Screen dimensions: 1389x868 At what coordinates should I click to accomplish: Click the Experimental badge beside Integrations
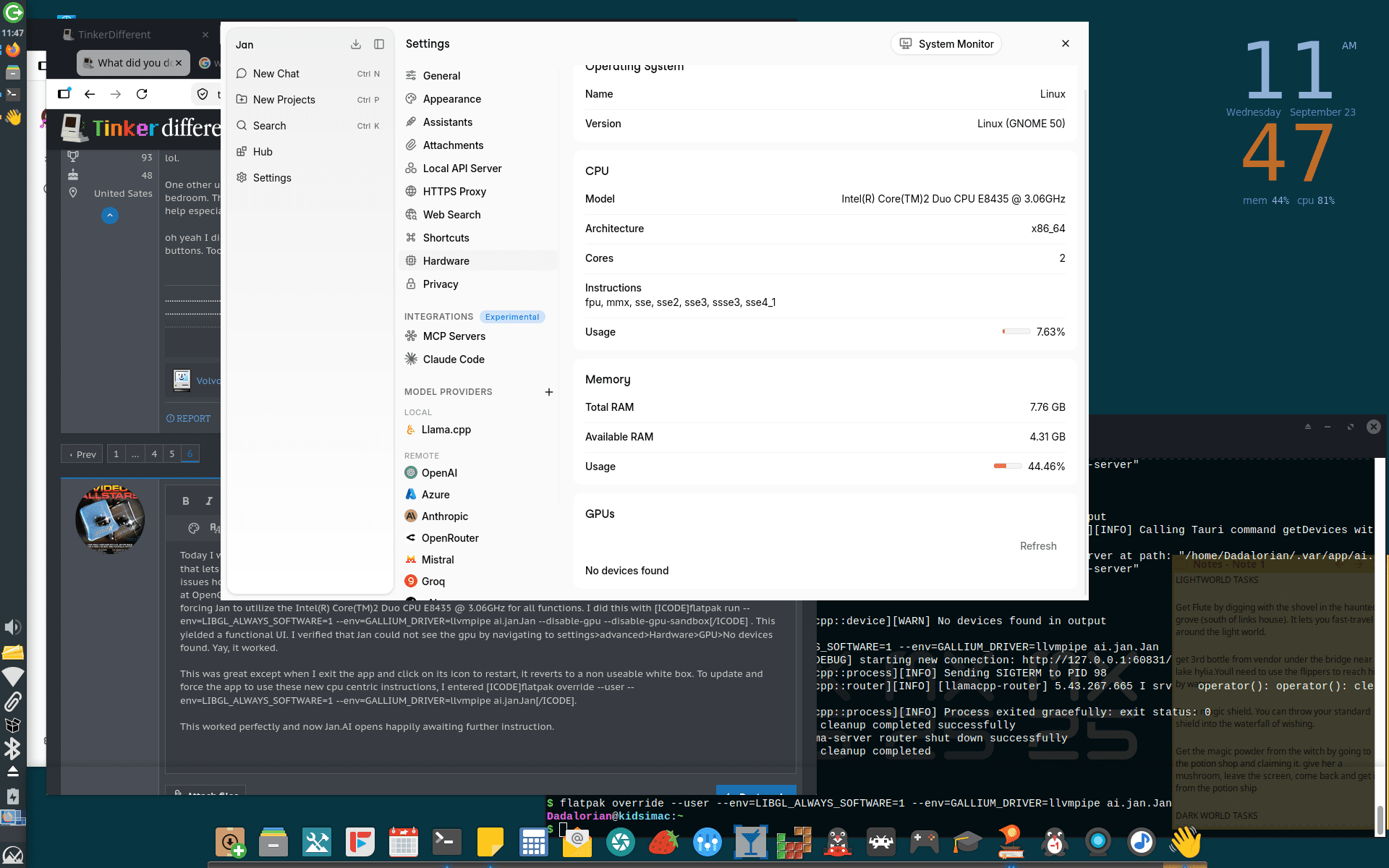coord(512,317)
